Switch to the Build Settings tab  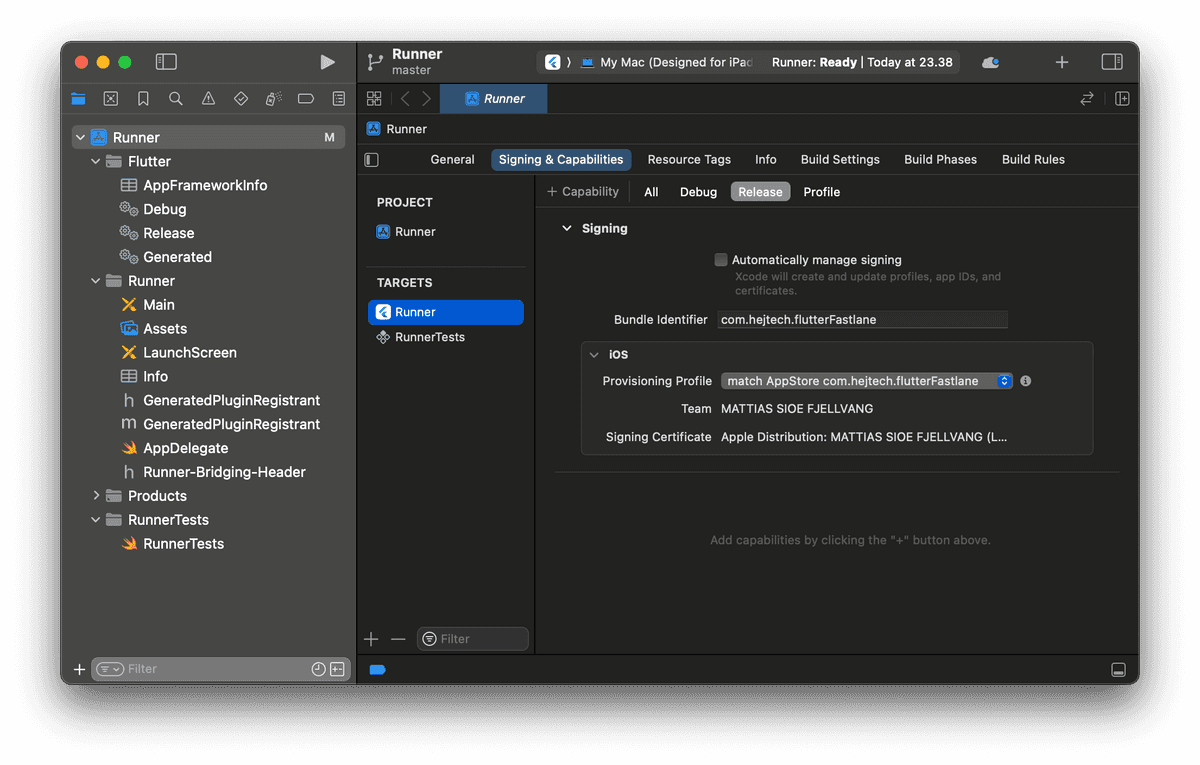[x=839, y=159]
